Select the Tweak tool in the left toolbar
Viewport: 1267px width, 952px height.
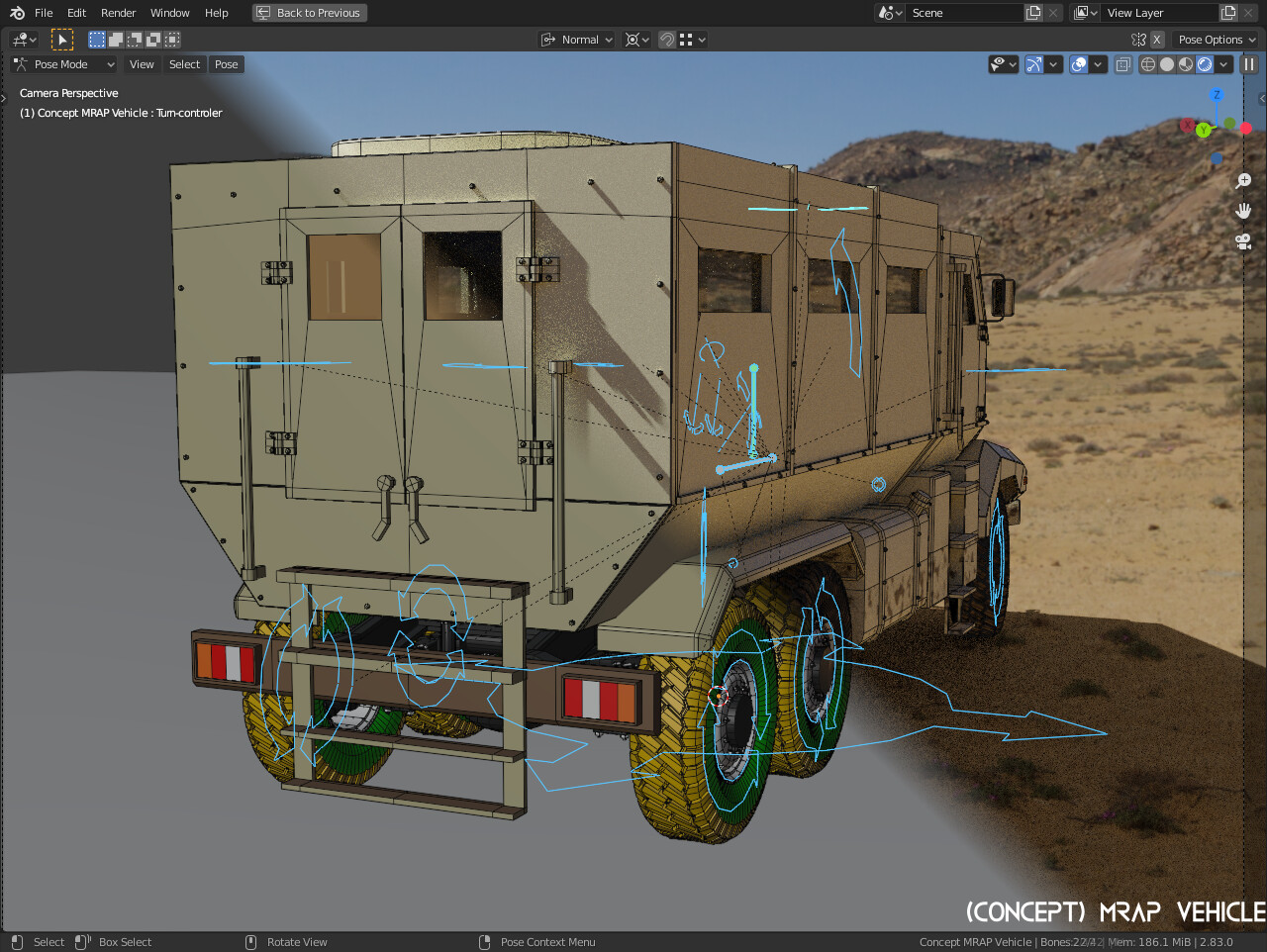click(62, 39)
